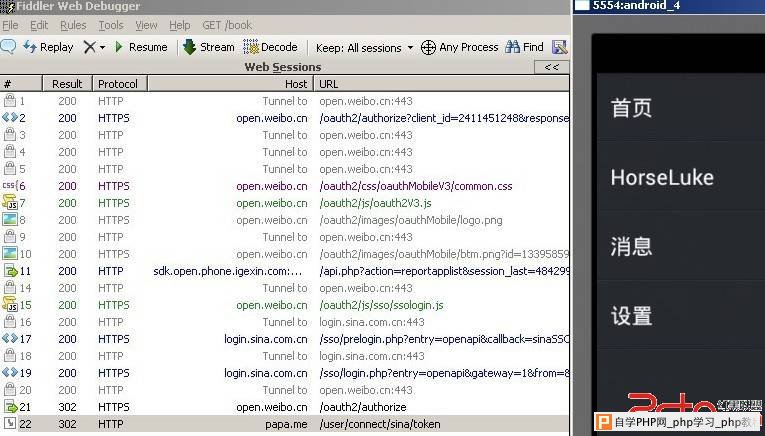Sort sessions by URL column header
The image size is (765, 436).
(442, 84)
